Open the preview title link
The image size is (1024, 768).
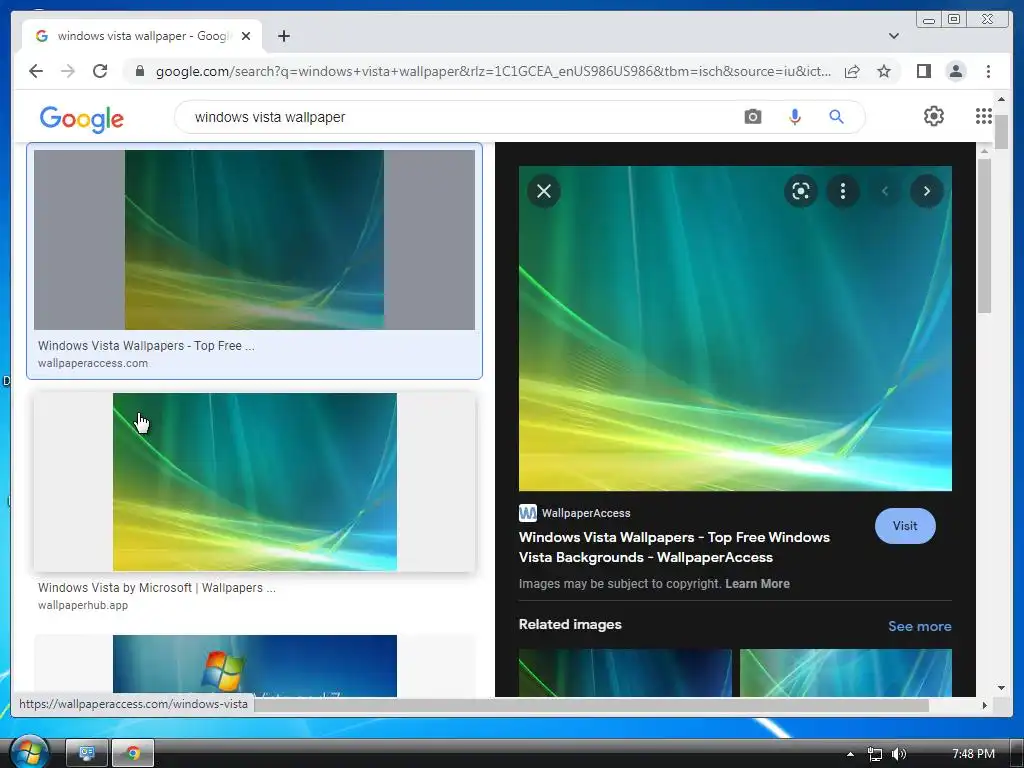click(674, 547)
